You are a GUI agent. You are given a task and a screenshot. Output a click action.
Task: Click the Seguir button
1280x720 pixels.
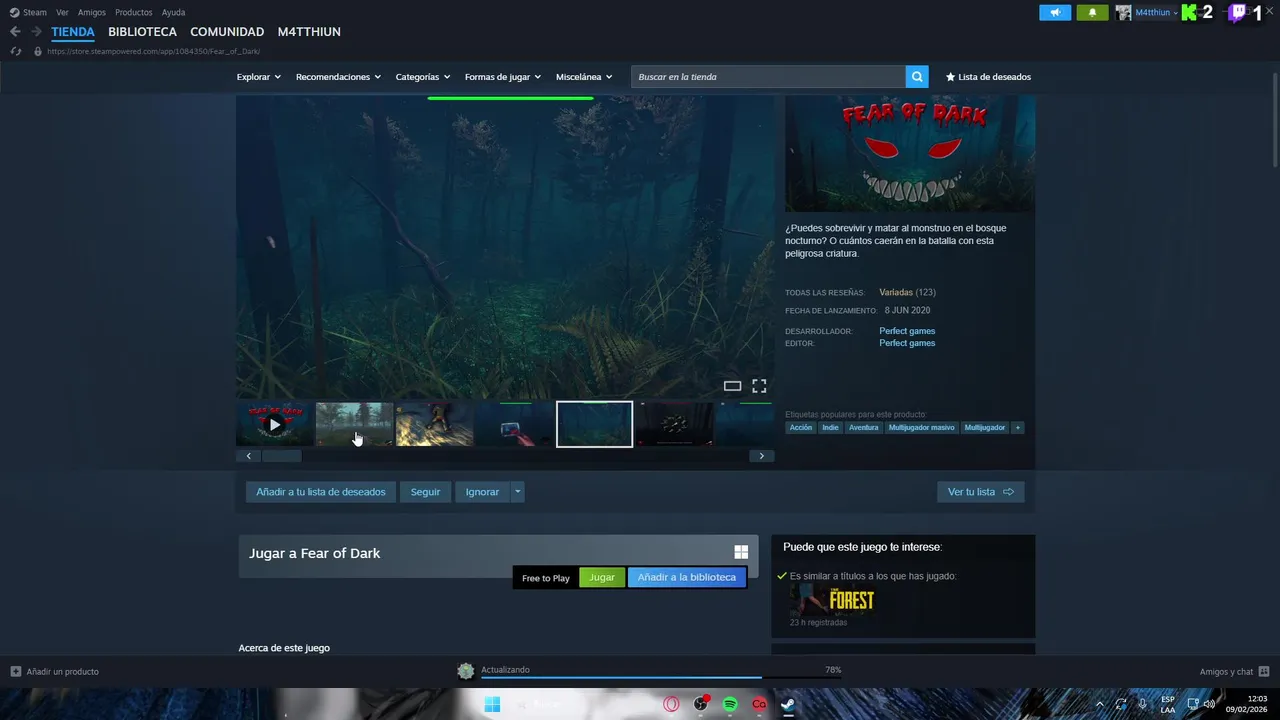click(425, 492)
